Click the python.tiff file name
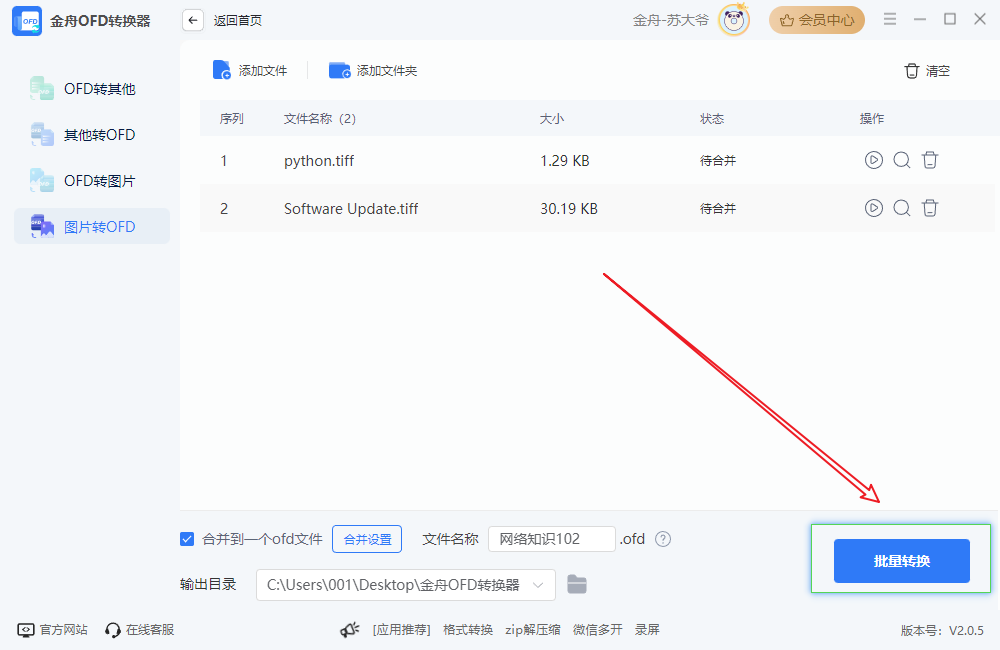Viewport: 1000px width, 650px height. [319, 161]
